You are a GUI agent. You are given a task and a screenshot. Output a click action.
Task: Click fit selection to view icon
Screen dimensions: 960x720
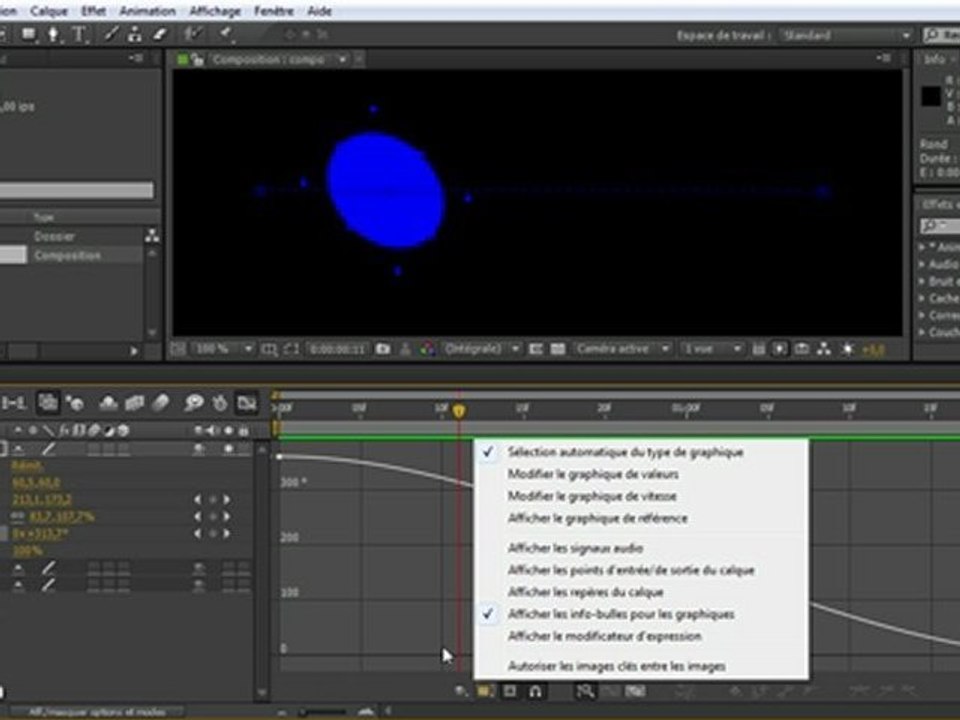tap(610, 691)
